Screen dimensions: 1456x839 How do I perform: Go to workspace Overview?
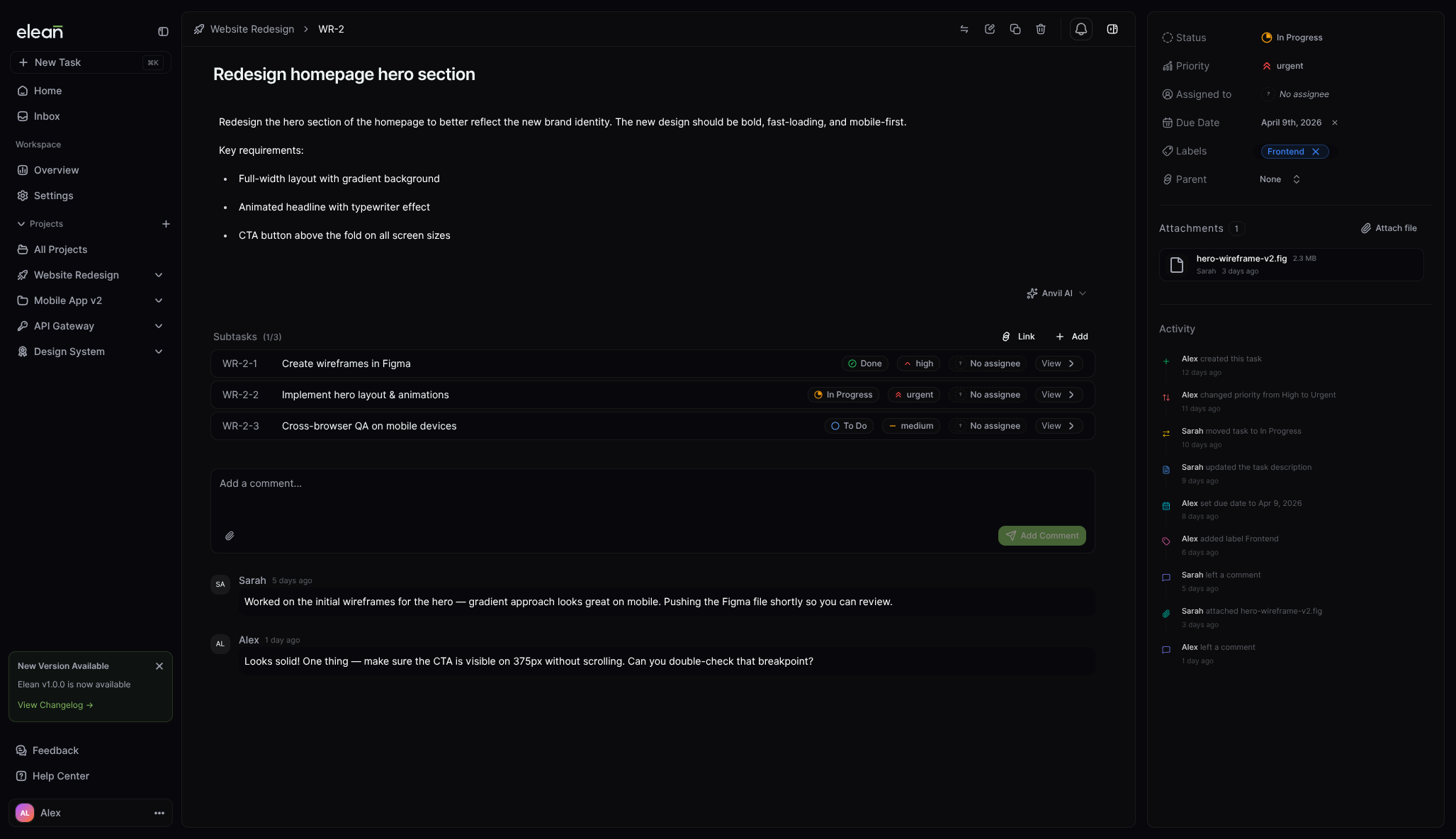click(x=56, y=170)
